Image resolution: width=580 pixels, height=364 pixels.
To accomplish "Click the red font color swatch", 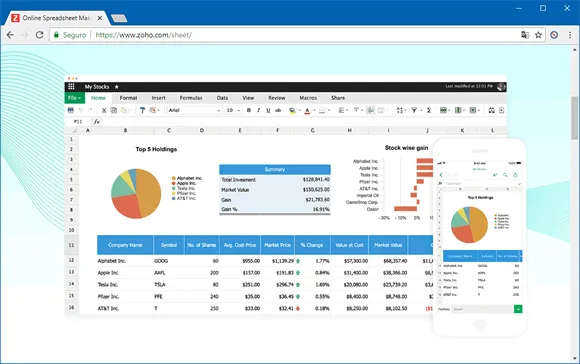I will point(307,110).
